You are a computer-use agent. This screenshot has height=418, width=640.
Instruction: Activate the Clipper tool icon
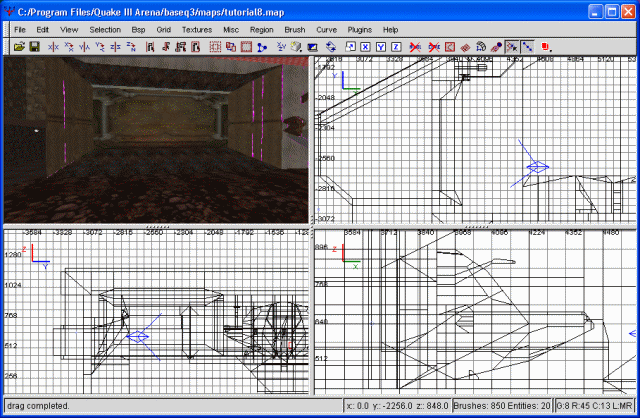(262, 47)
